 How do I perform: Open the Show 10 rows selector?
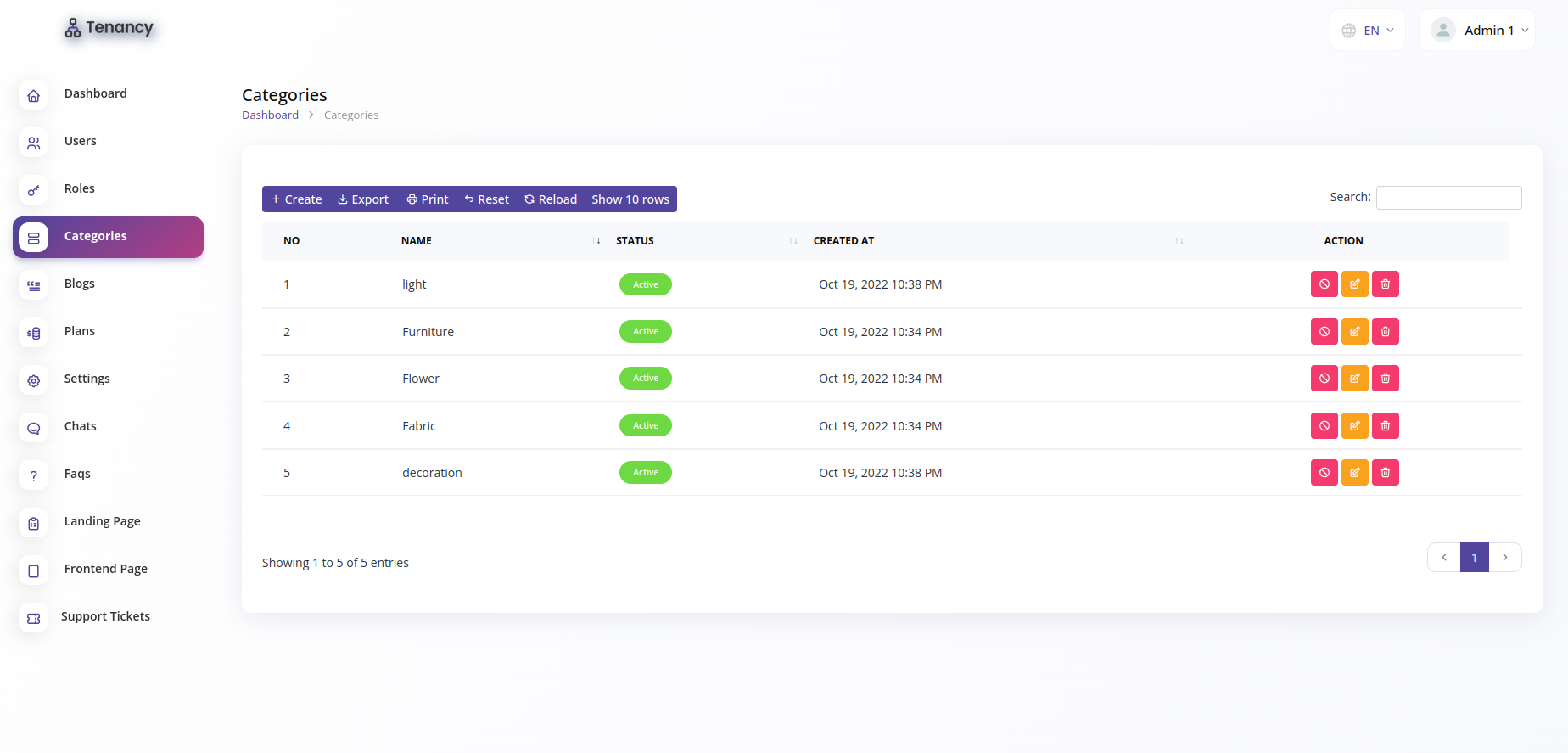click(630, 199)
